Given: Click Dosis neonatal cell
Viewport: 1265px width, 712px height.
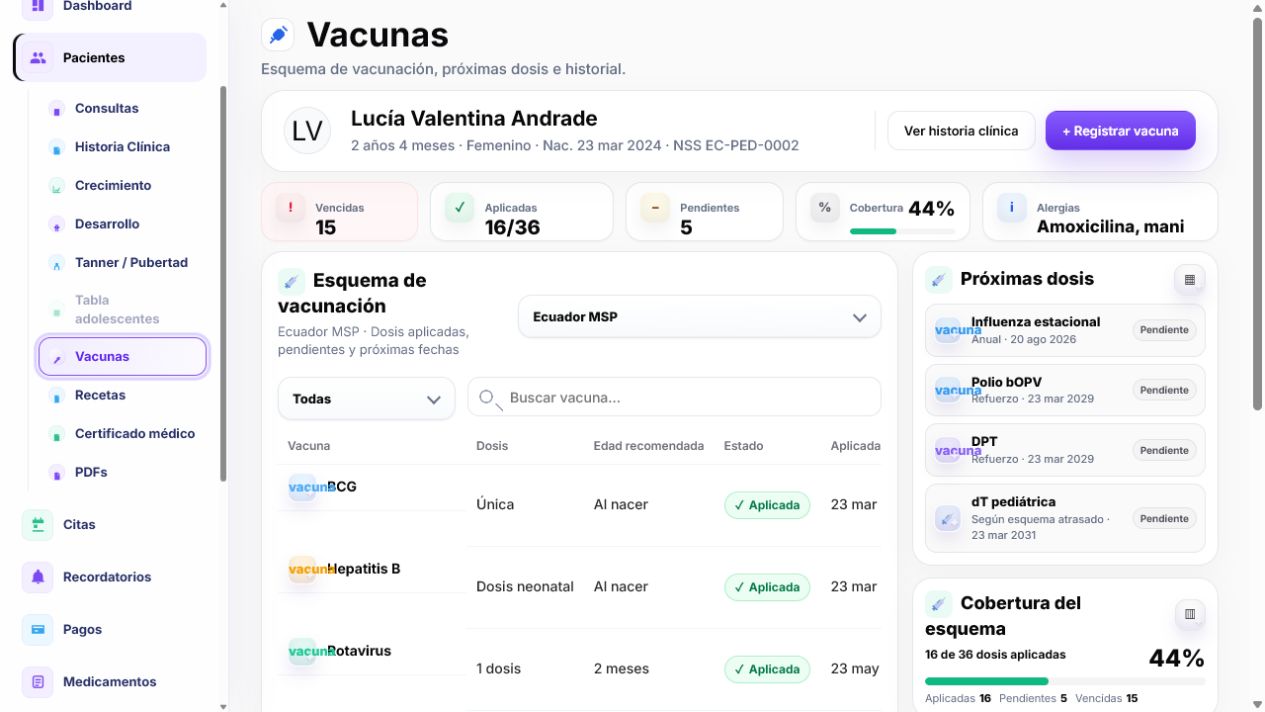Looking at the screenshot, I should point(525,587).
